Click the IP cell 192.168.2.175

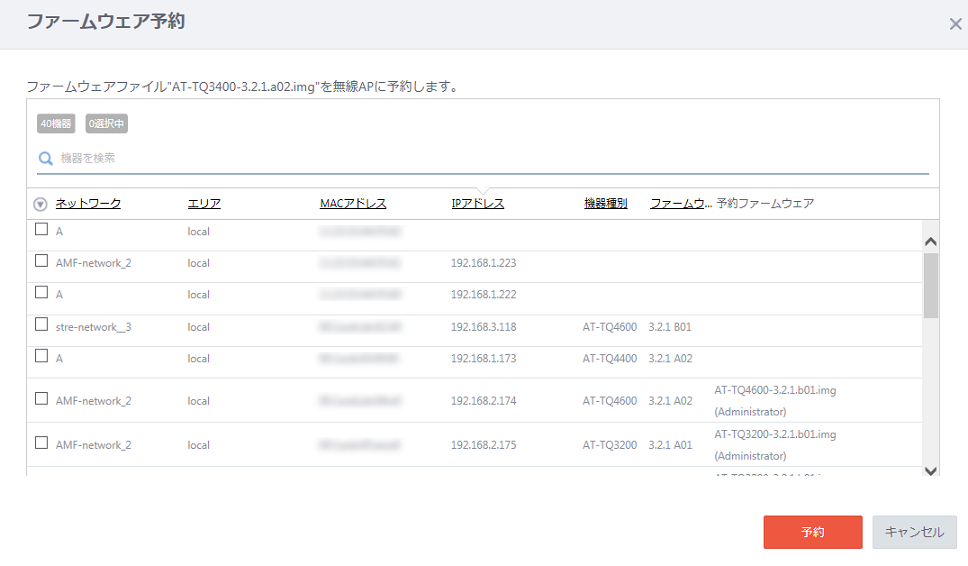pyautogui.click(x=483, y=445)
